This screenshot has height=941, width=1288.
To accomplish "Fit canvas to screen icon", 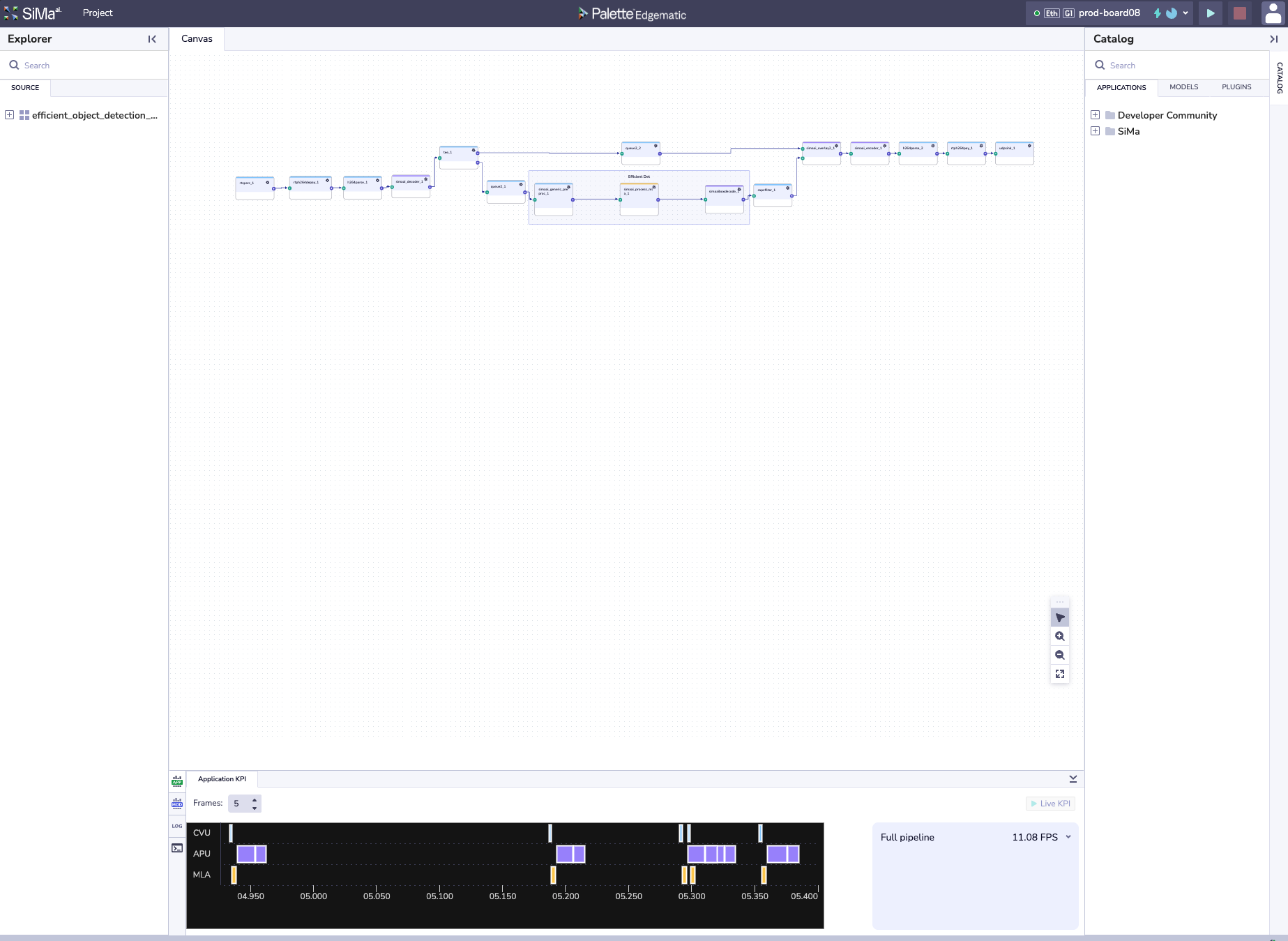I will coord(1059,674).
